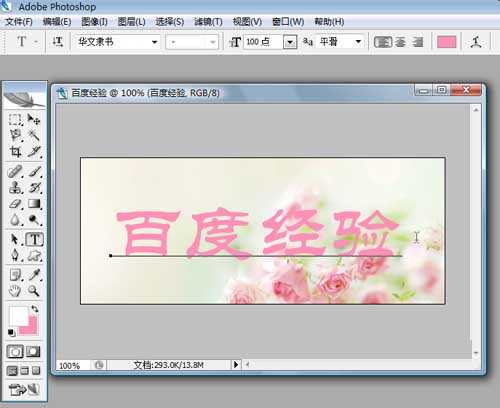Select the History Brush tool
Viewport: 500px width, 408px height.
pos(34,187)
